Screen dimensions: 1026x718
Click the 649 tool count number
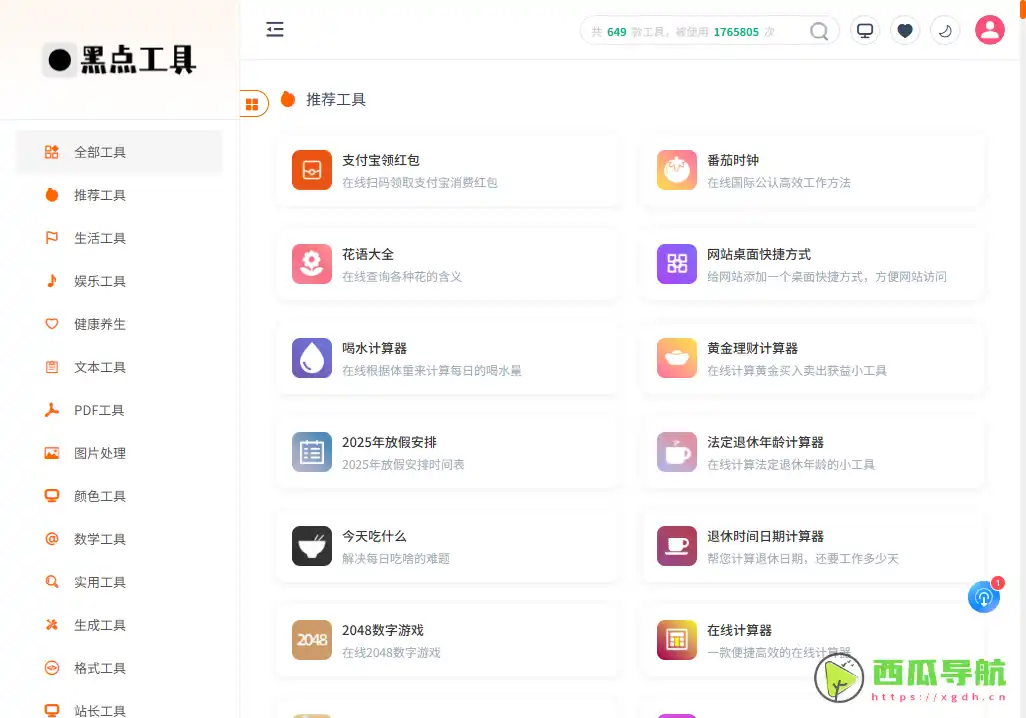616,32
